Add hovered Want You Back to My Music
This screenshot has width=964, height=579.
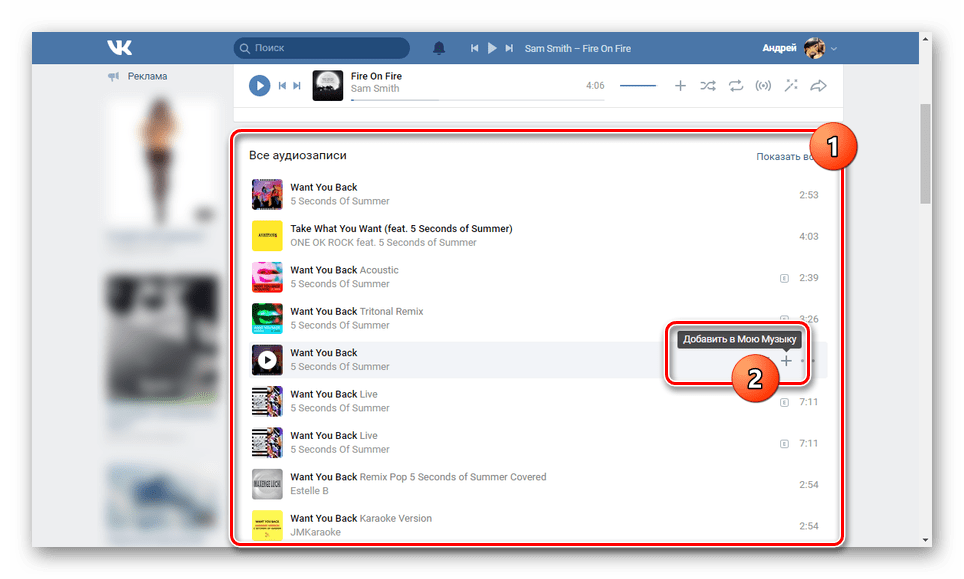pos(786,361)
